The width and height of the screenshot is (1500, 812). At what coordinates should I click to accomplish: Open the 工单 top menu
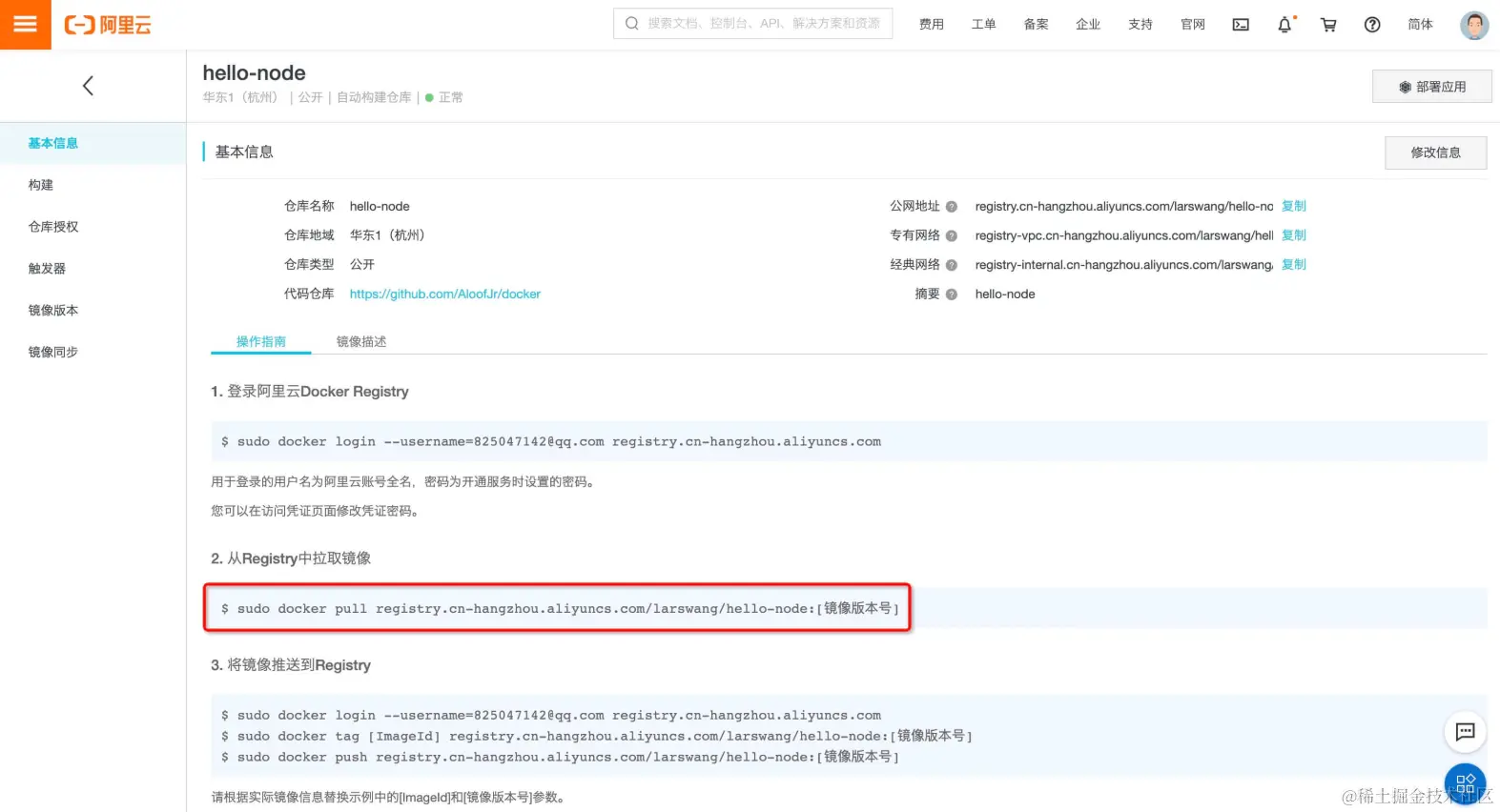click(x=983, y=25)
